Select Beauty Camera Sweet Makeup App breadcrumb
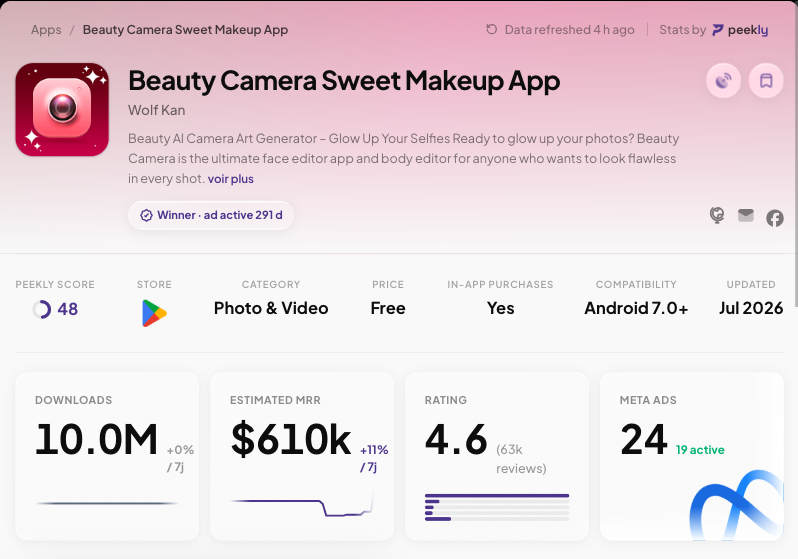The image size is (798, 559). point(185,30)
